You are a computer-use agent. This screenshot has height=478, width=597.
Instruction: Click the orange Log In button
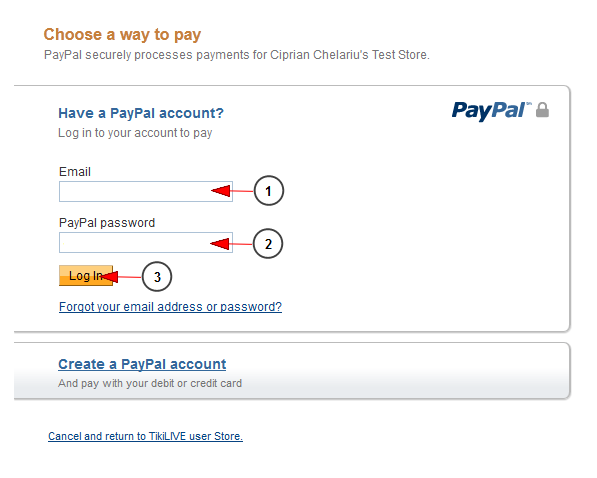[x=86, y=275]
